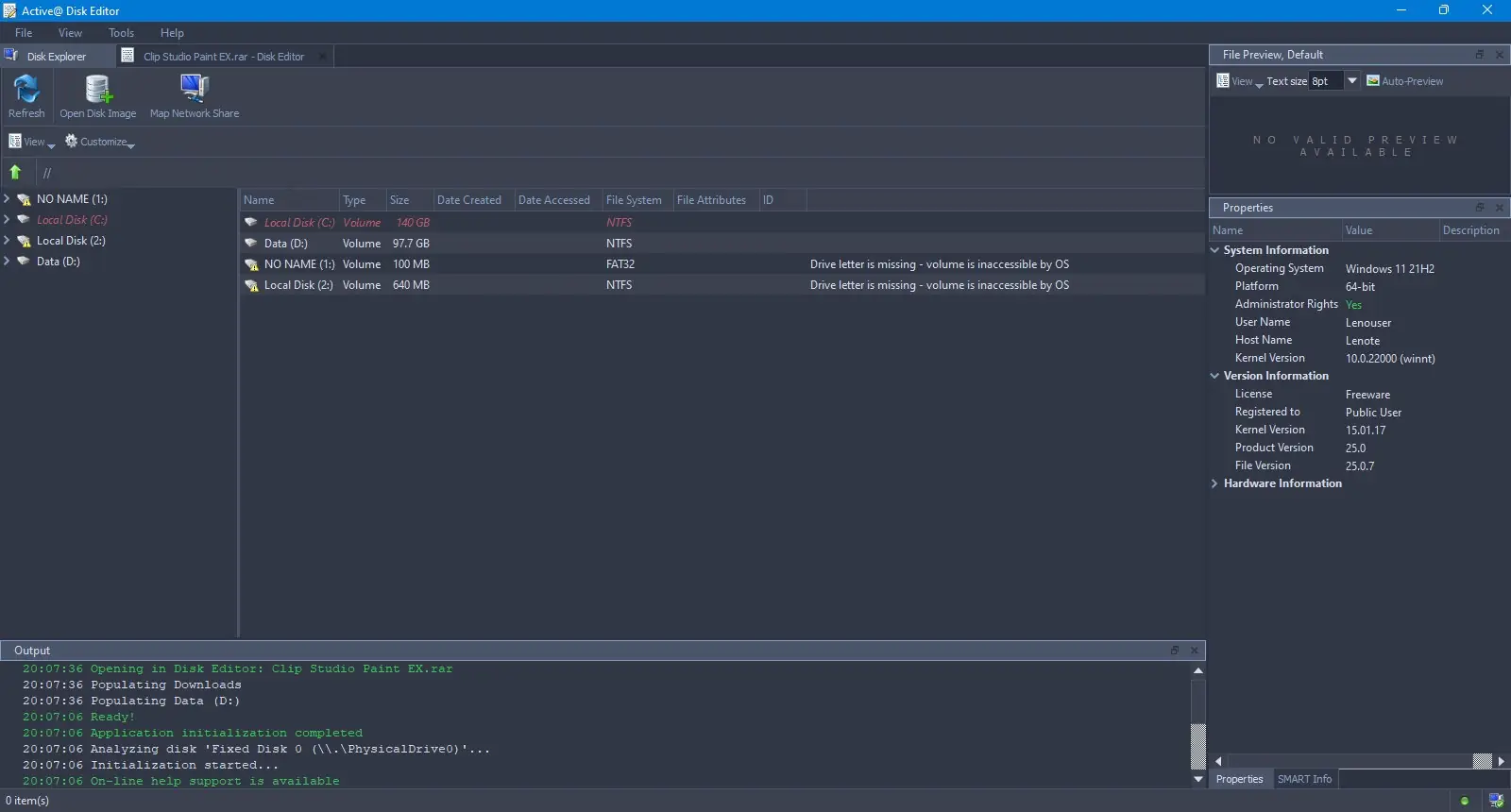This screenshot has height=812, width=1511.
Task: Open the File menu
Action: [x=24, y=33]
